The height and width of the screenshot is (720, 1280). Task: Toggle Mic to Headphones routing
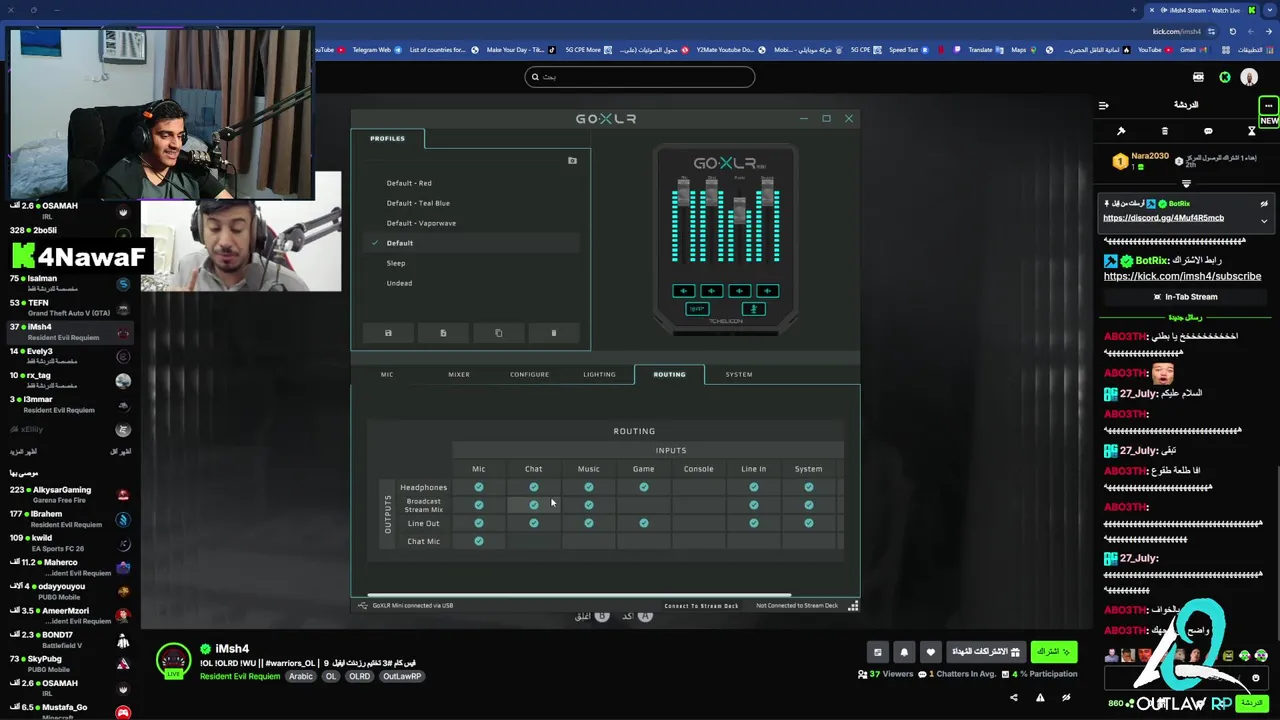coord(479,487)
